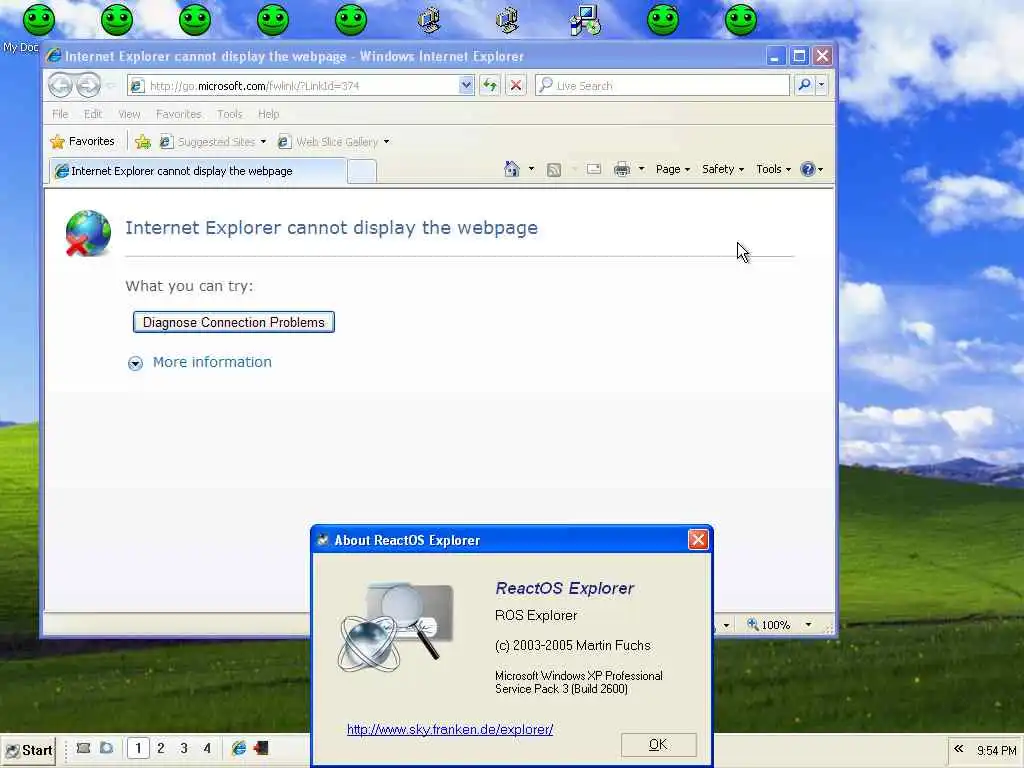Stop loading with the red X icon
Image resolution: width=1024 pixels, height=768 pixels.
[x=516, y=85]
